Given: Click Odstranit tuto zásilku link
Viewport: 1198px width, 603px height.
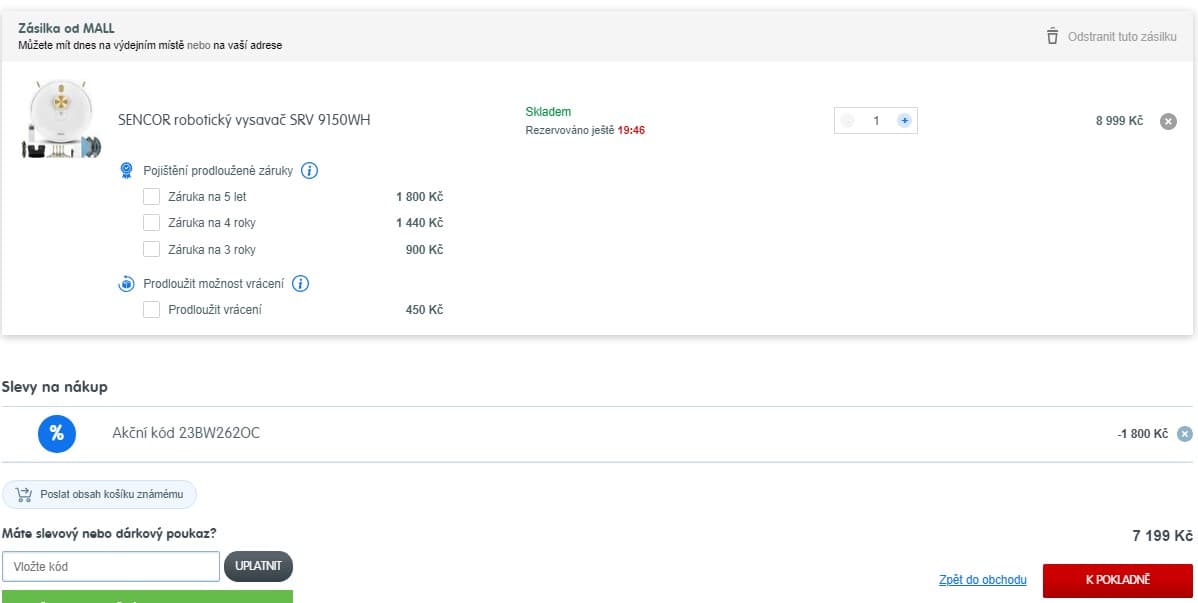Looking at the screenshot, I should (x=1122, y=36).
